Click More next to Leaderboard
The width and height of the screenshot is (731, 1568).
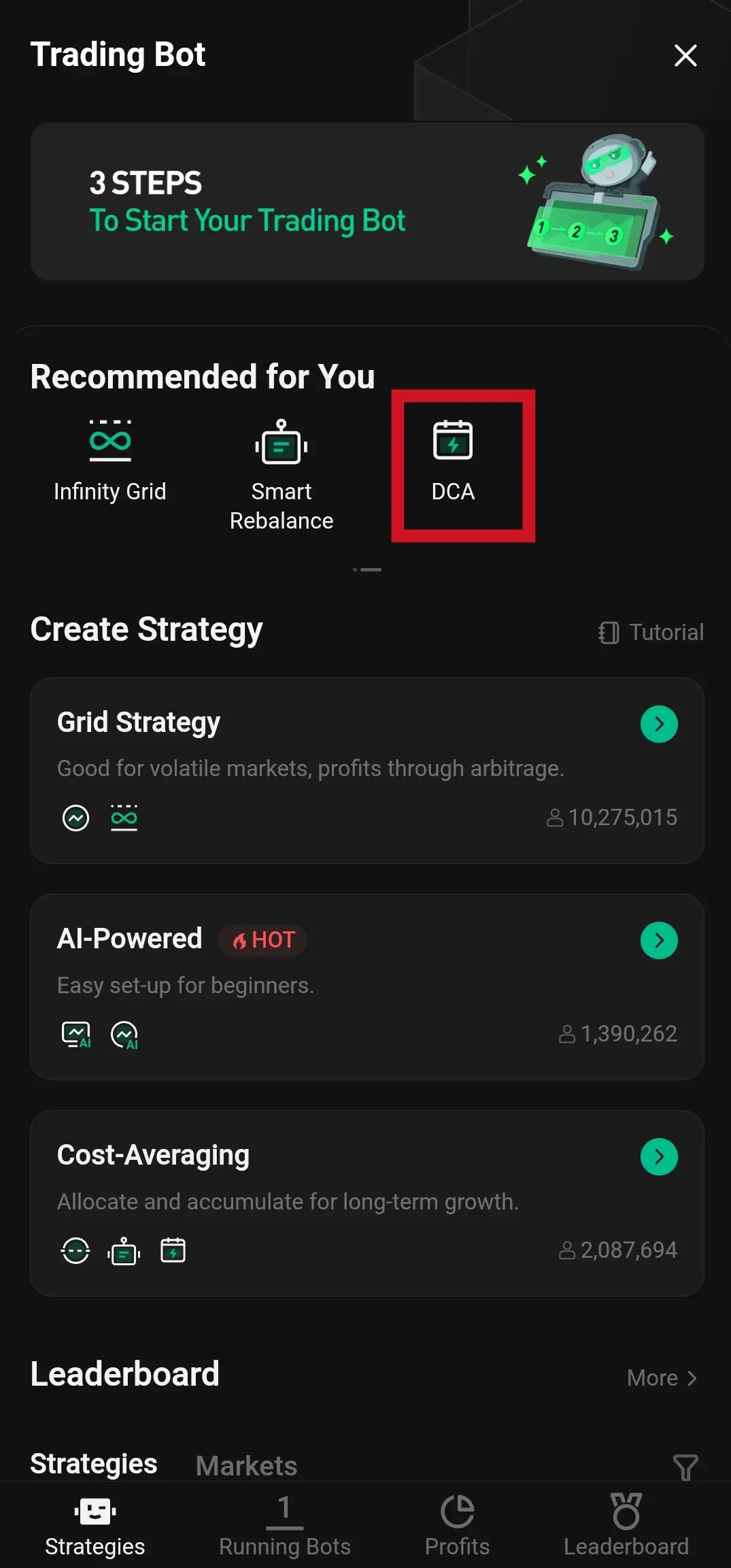(661, 1378)
